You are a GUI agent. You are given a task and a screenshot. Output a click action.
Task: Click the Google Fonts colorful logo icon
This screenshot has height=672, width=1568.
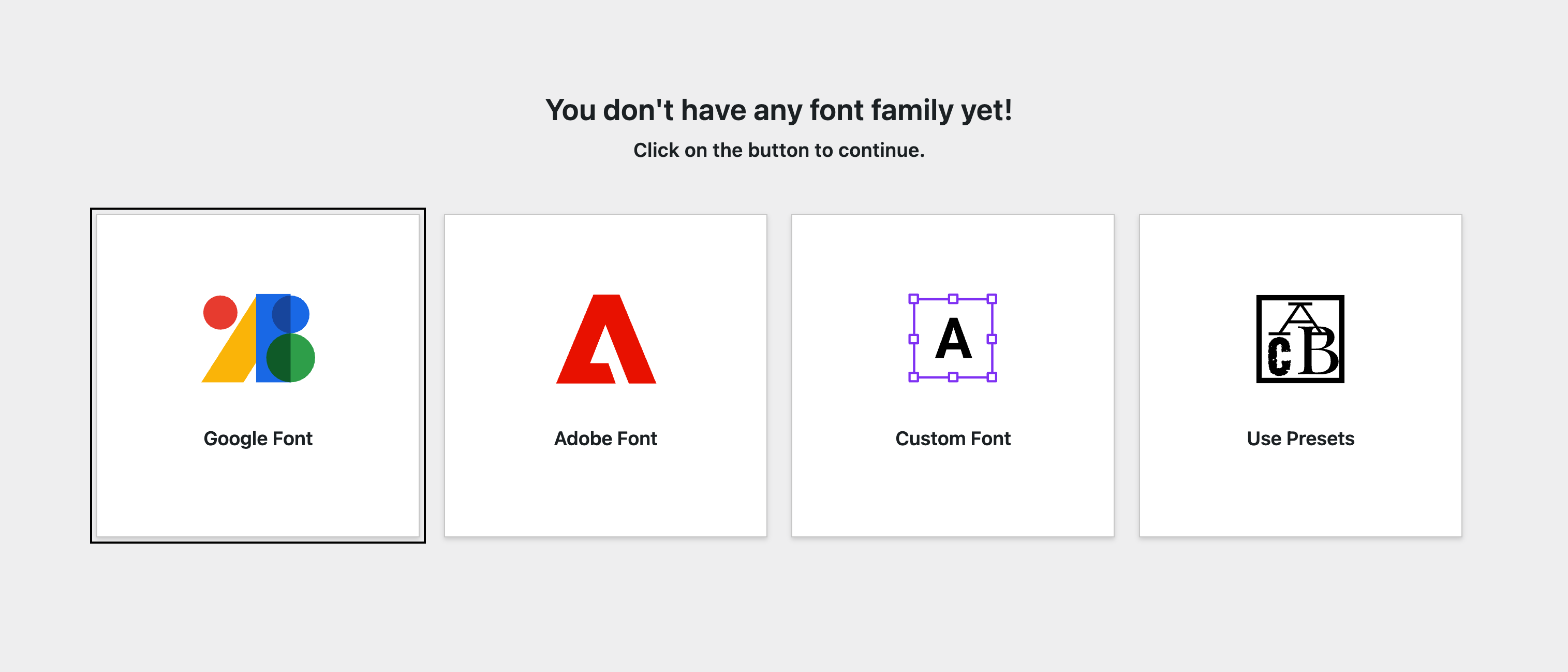coord(258,339)
